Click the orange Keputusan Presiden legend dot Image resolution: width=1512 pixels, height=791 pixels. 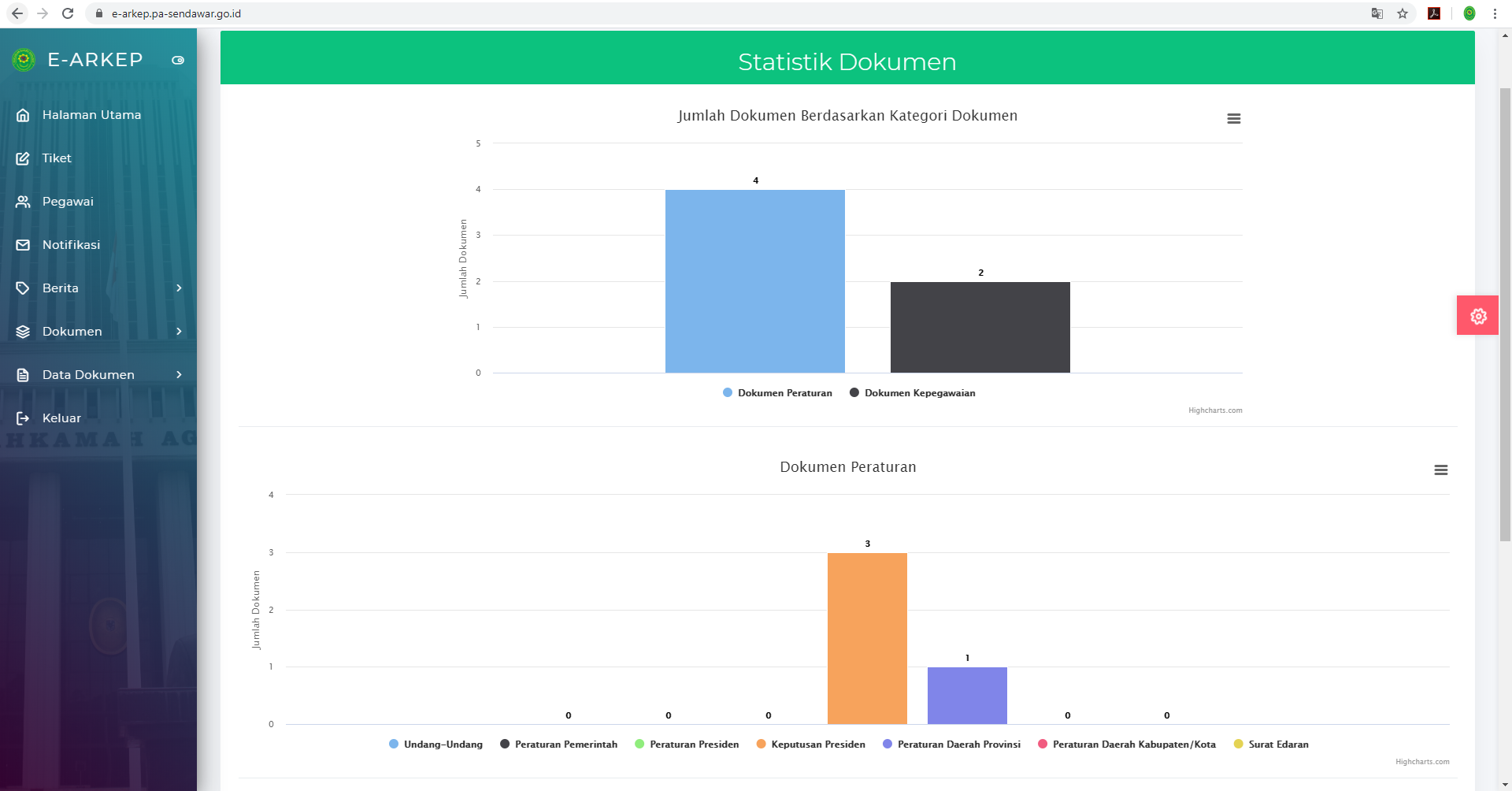(761, 744)
